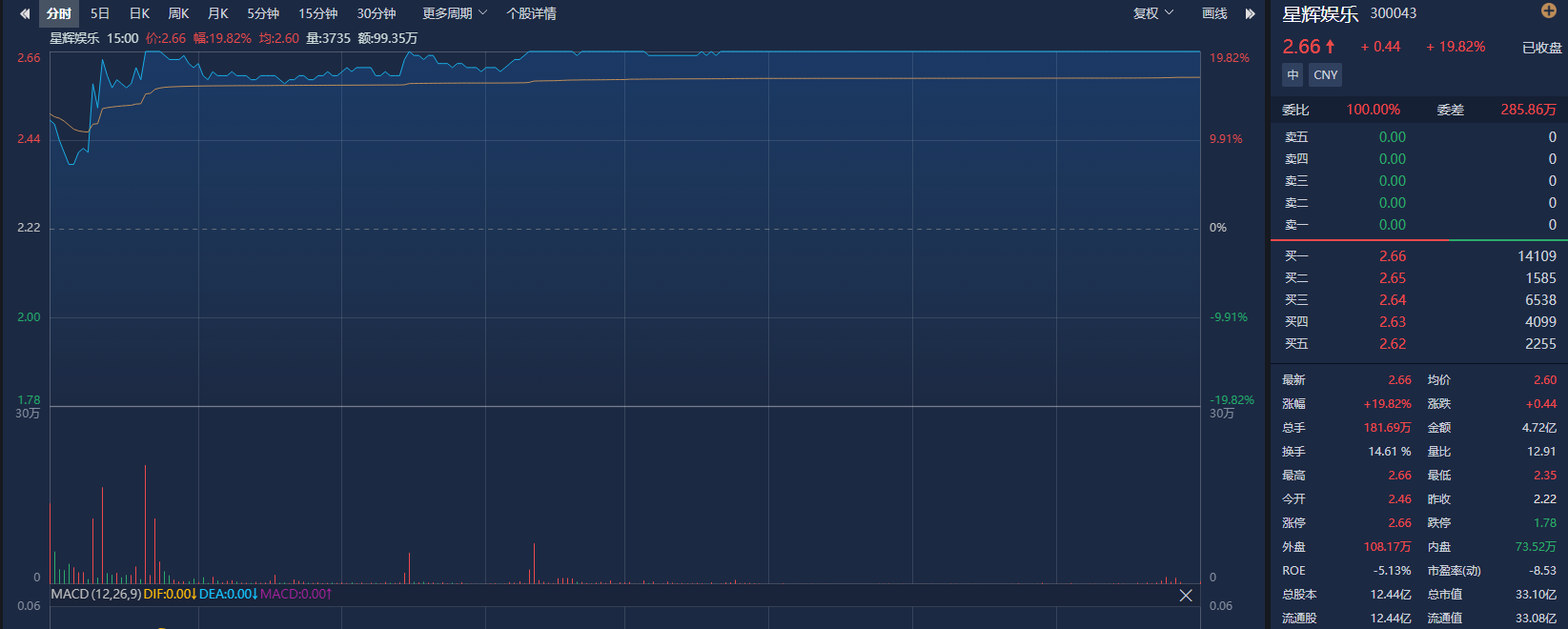Click the 最低 value 2.35

pos(1545,476)
